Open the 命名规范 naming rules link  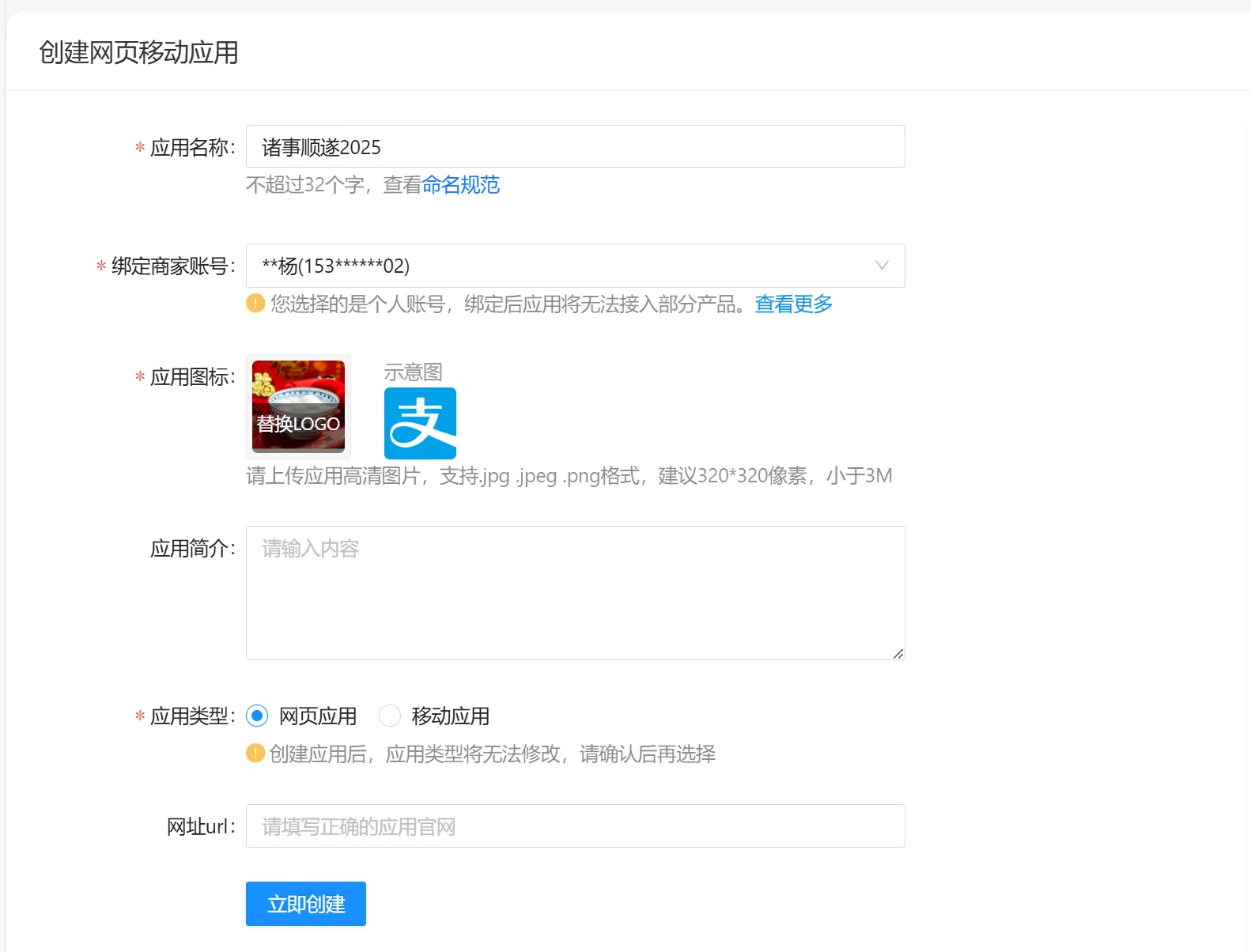[x=460, y=185]
